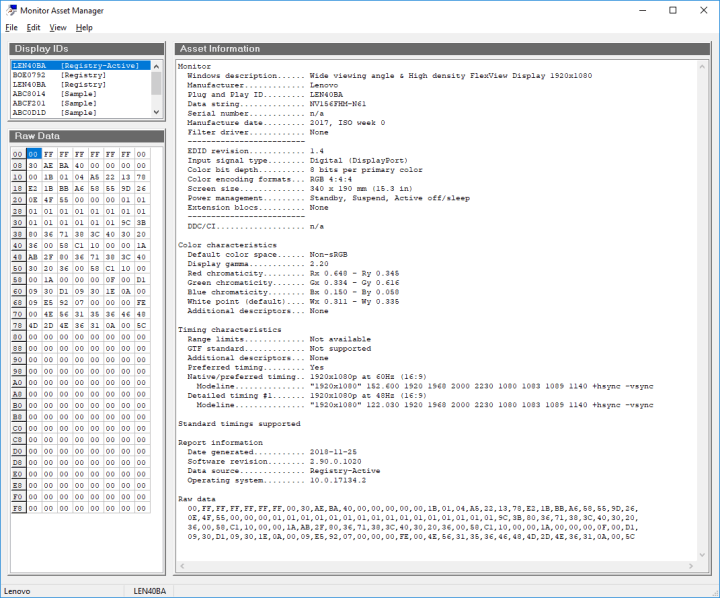Click row header F8 in Raw Data grid
Screen dimensions: 720x598
coord(18,508)
